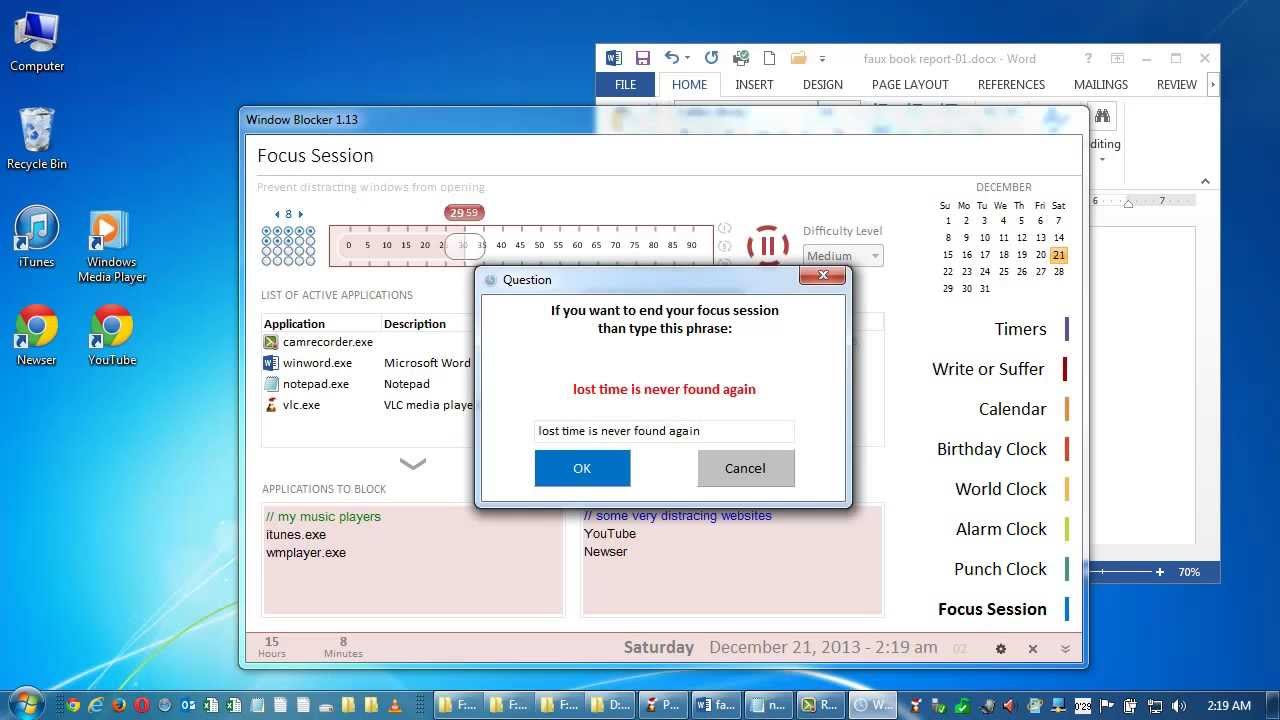Click wmplayer.exe in the block list
The width and height of the screenshot is (1280, 720).
(306, 553)
